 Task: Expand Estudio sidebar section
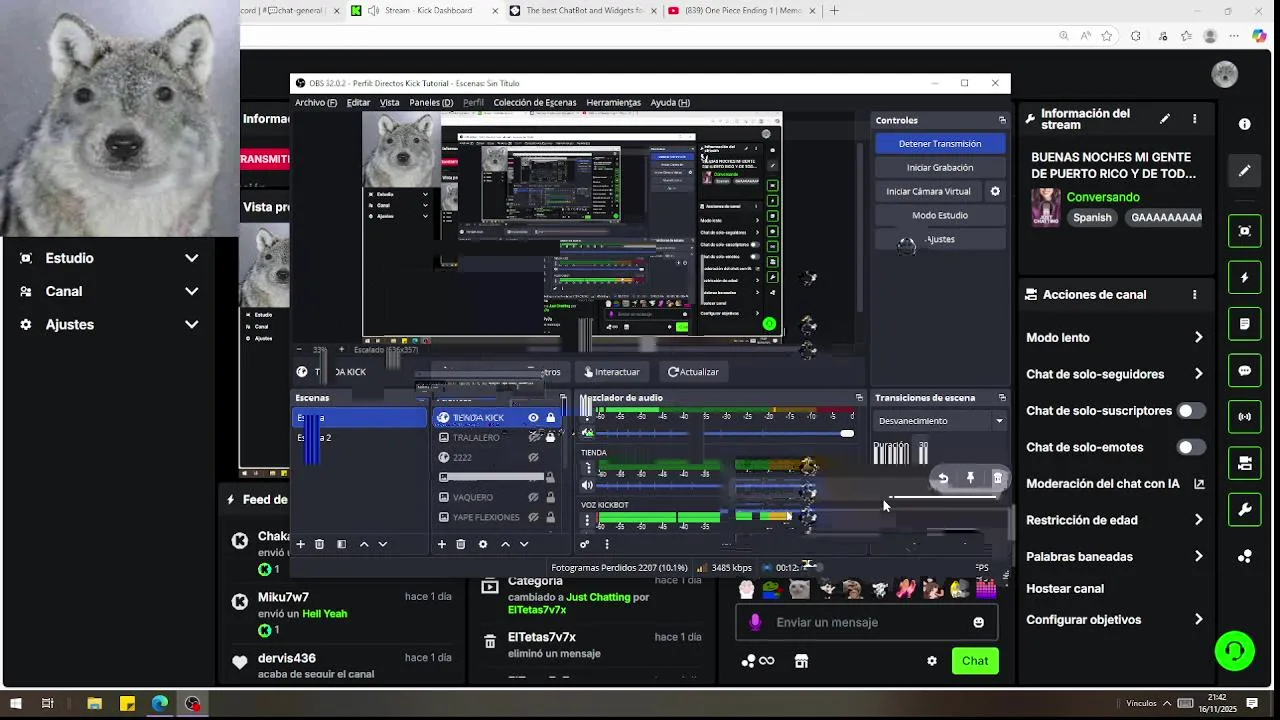point(110,258)
